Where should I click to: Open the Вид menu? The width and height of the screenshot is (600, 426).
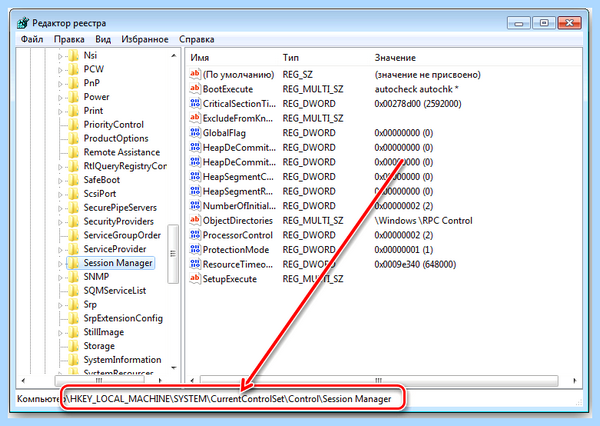[x=103, y=39]
